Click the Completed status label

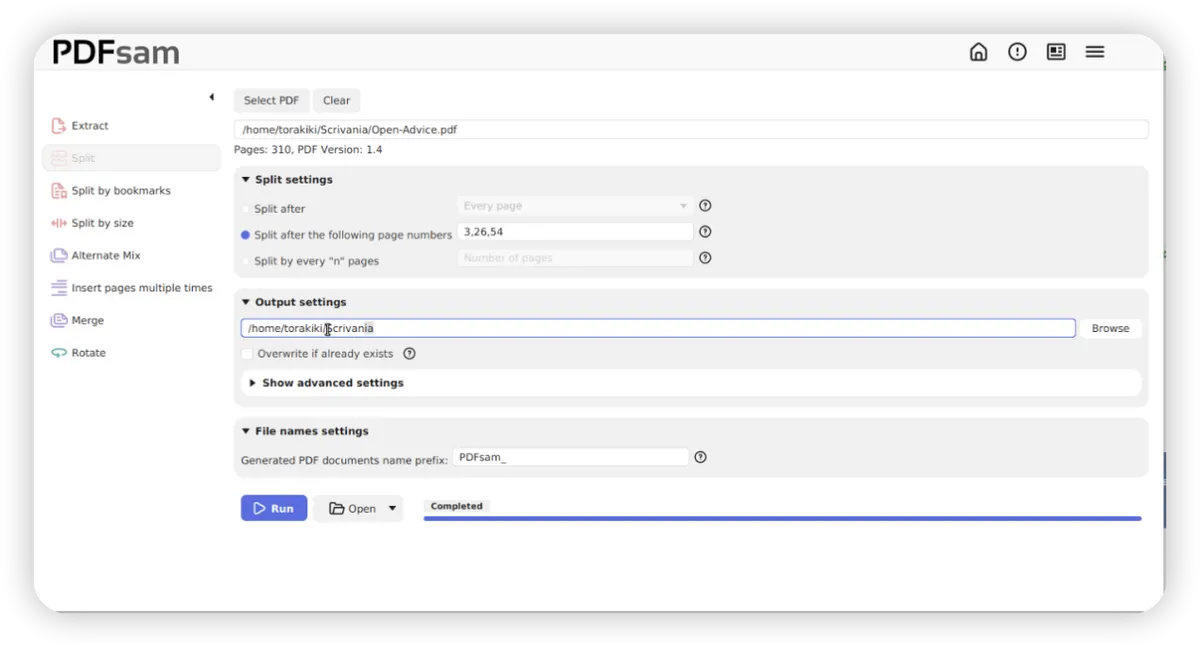click(x=456, y=506)
